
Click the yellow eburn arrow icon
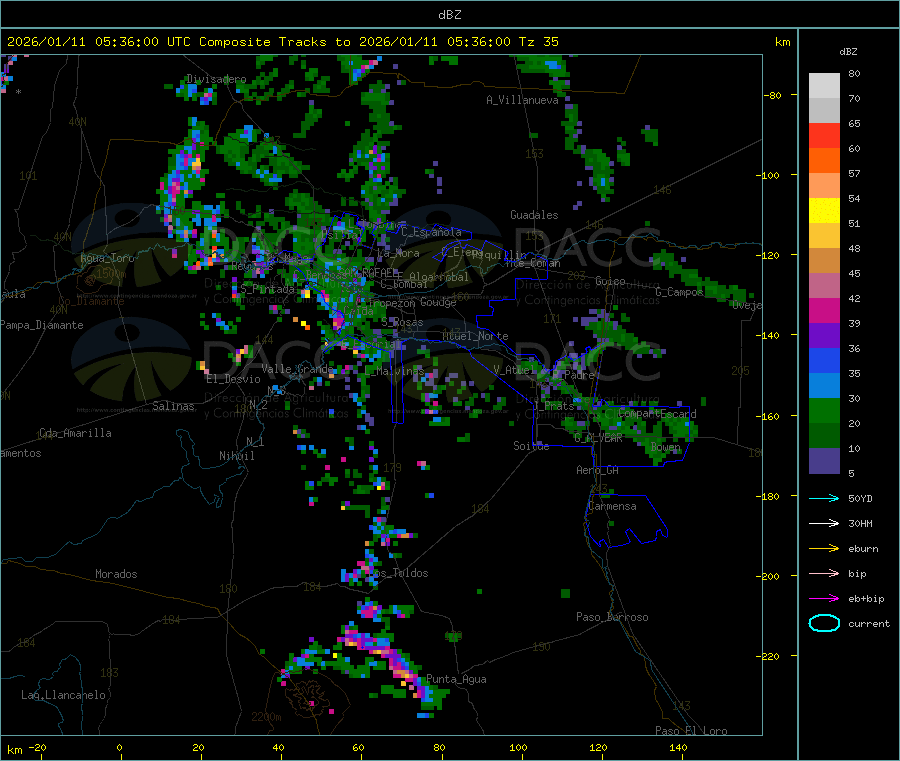tap(824, 549)
